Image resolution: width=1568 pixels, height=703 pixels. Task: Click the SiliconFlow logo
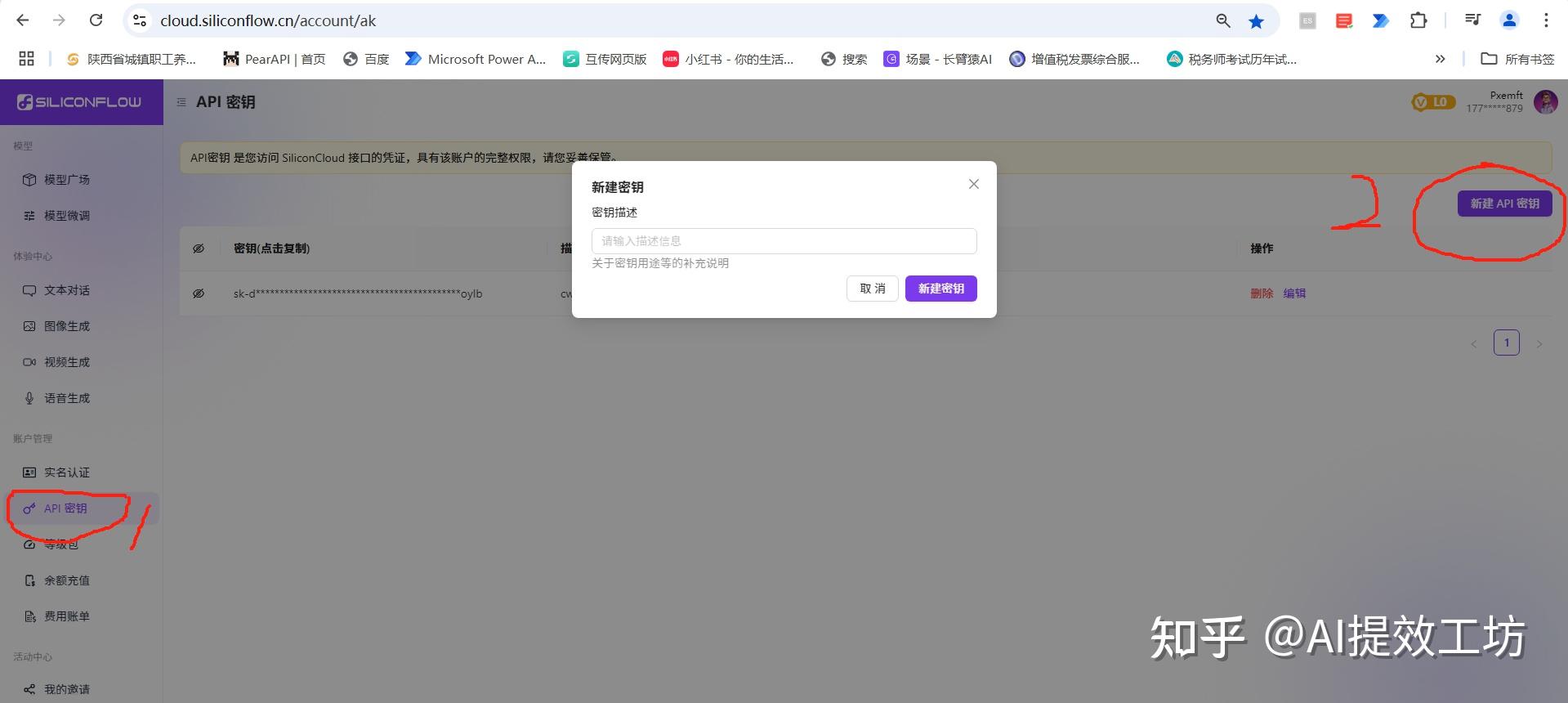[x=79, y=102]
